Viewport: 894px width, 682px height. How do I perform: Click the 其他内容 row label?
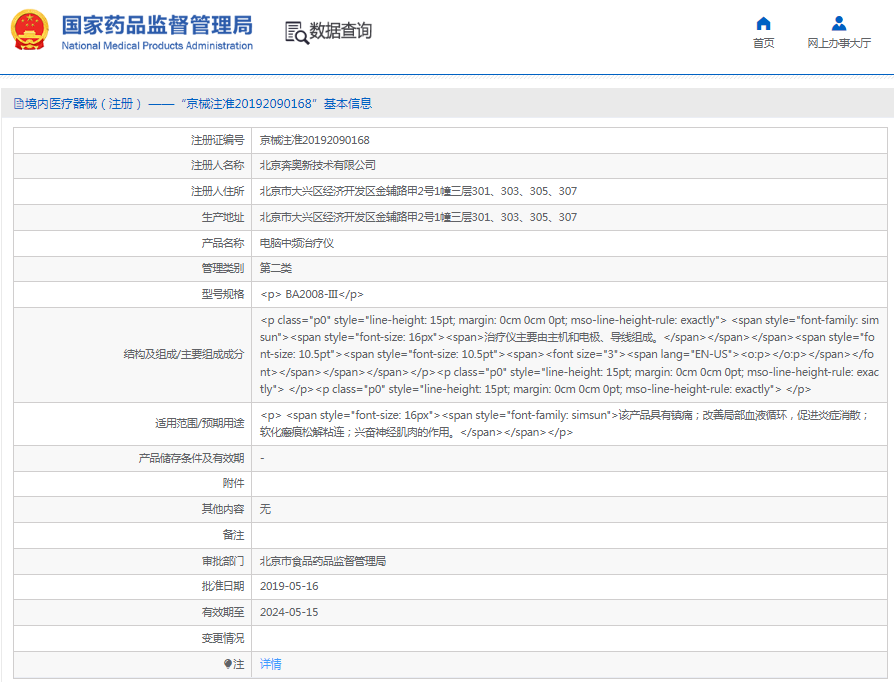tap(222, 509)
